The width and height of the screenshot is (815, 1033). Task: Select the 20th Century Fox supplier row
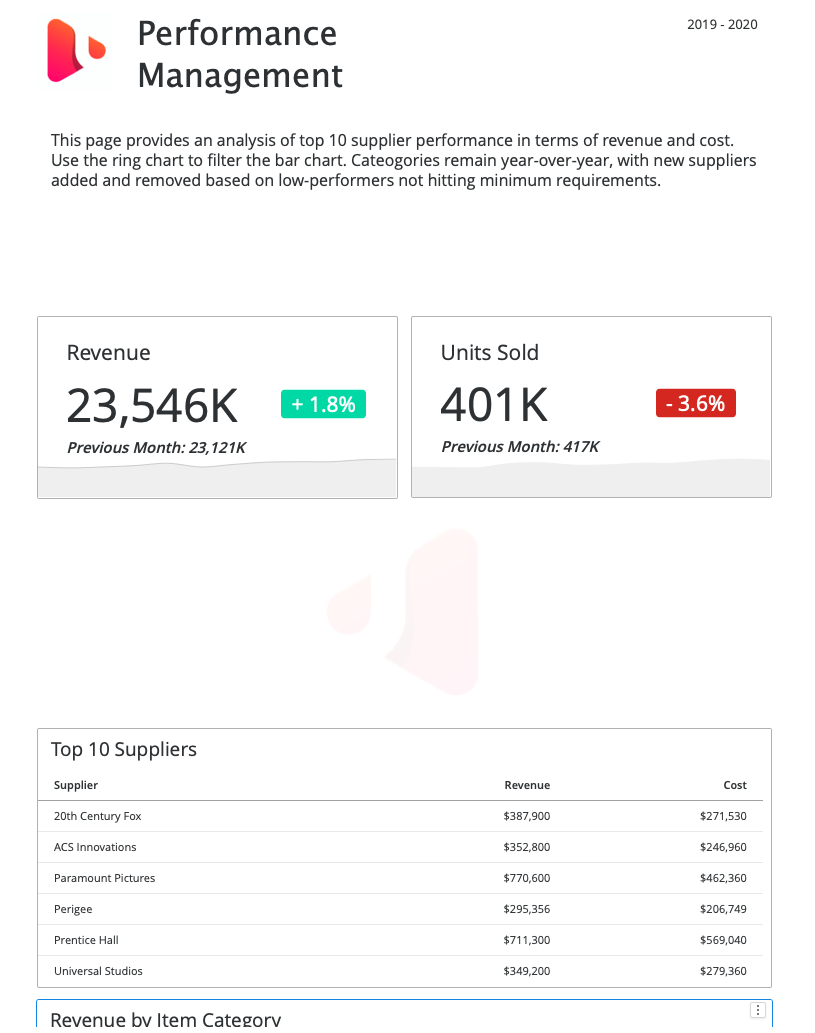tap(98, 816)
